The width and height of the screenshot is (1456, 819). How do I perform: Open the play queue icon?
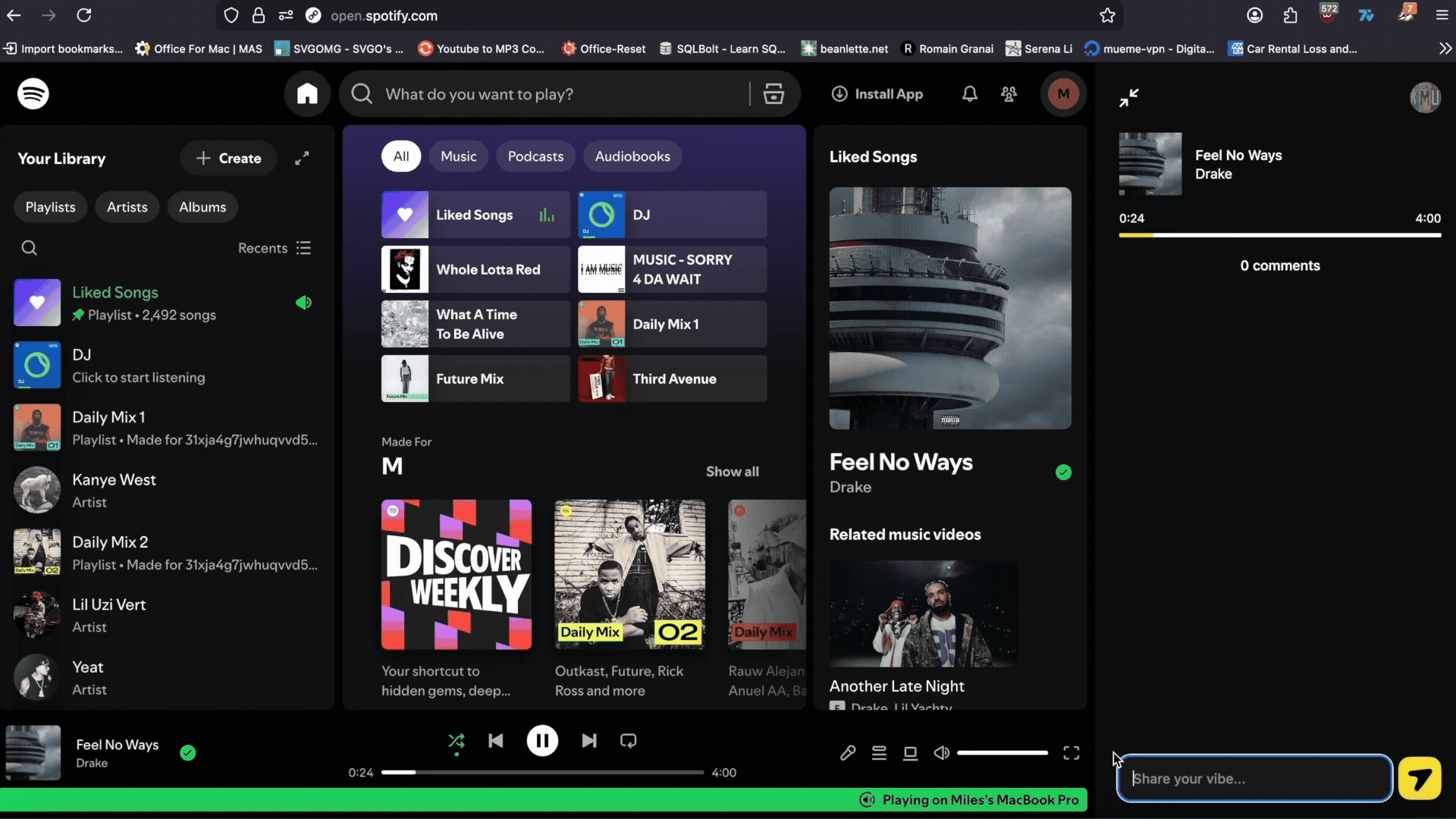879,753
